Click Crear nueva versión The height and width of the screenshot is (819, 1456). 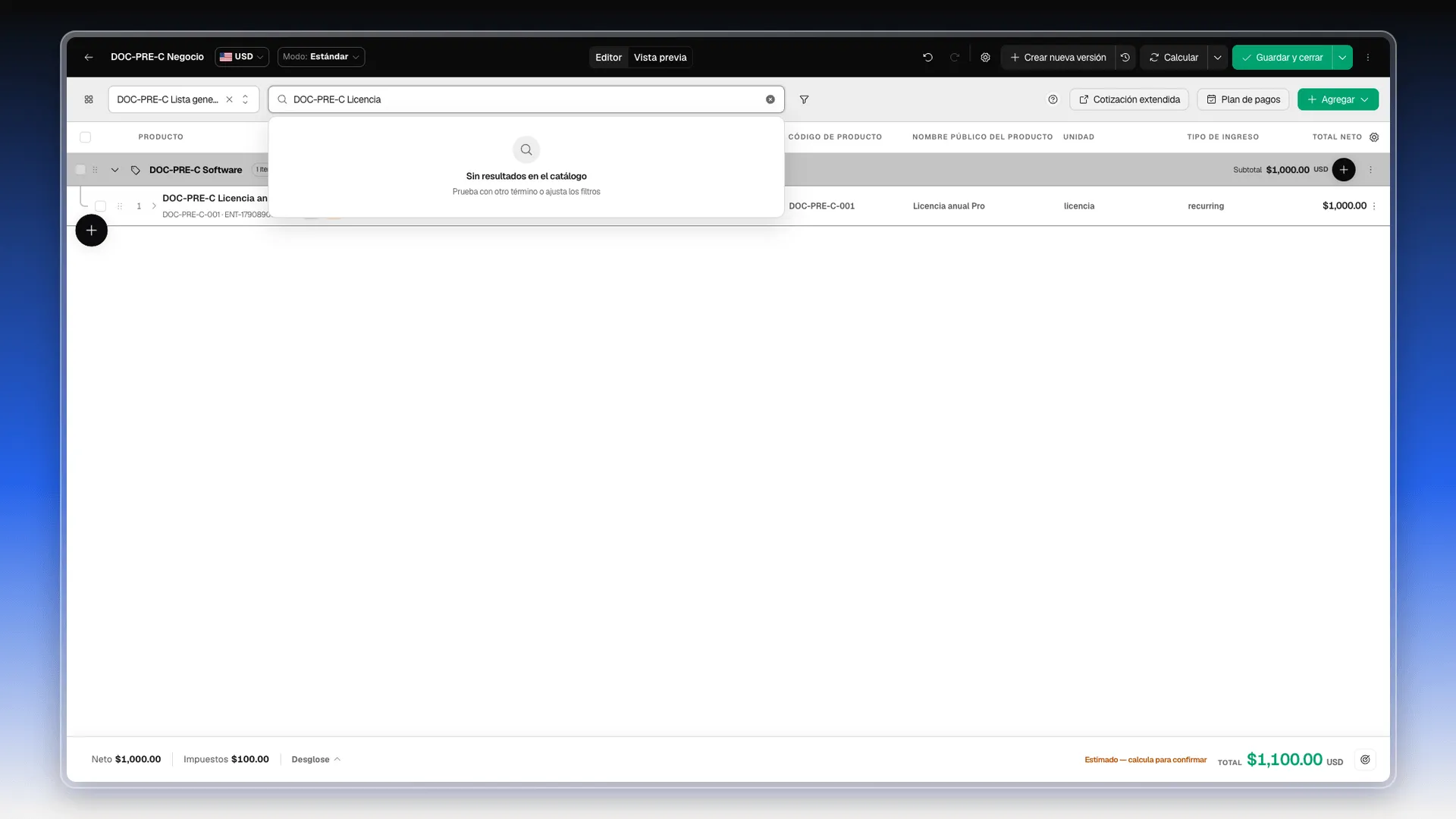tap(1058, 57)
